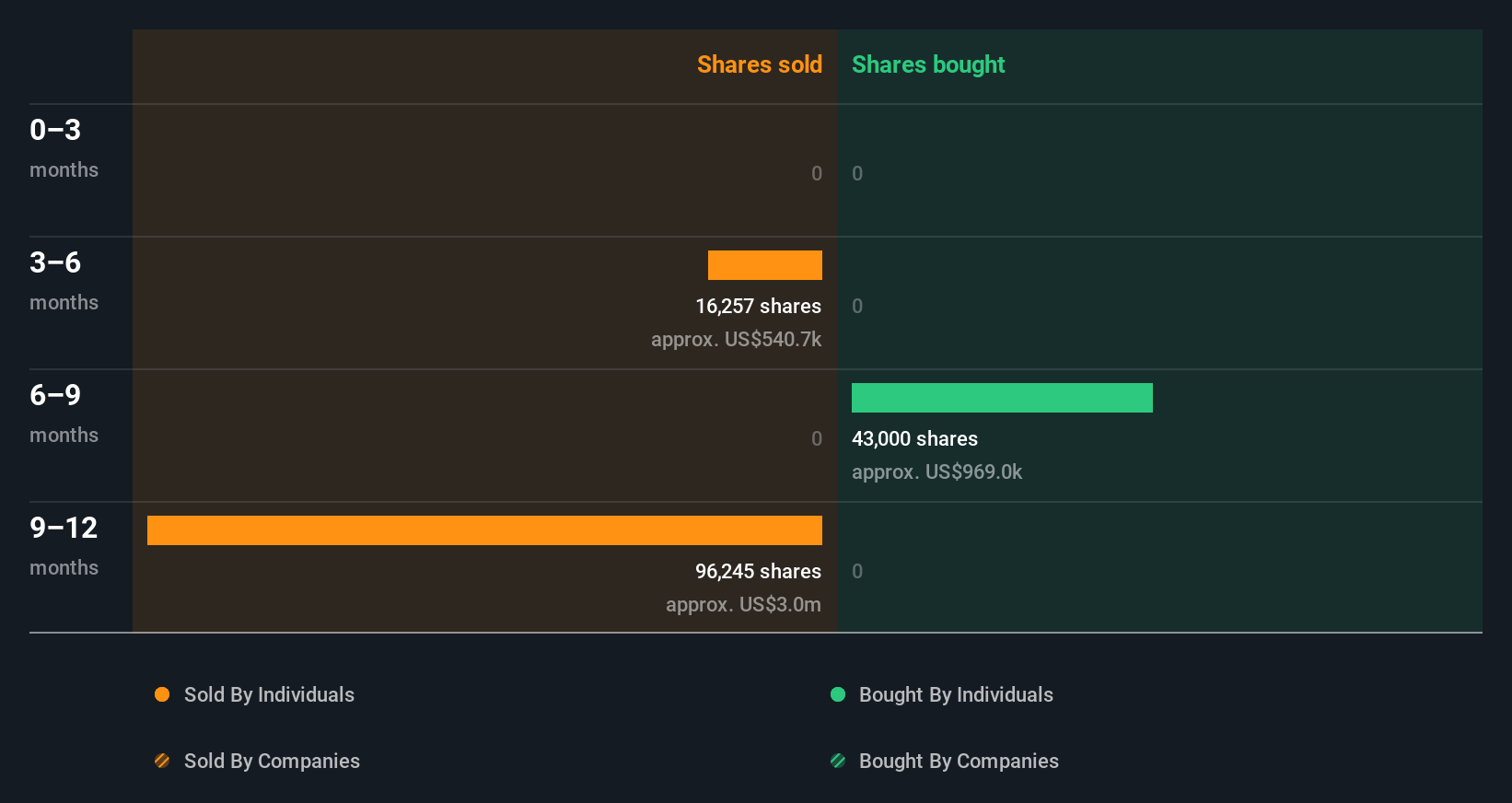The image size is (1512, 803).
Task: Click the 3–6 months row label
Action: [64, 281]
